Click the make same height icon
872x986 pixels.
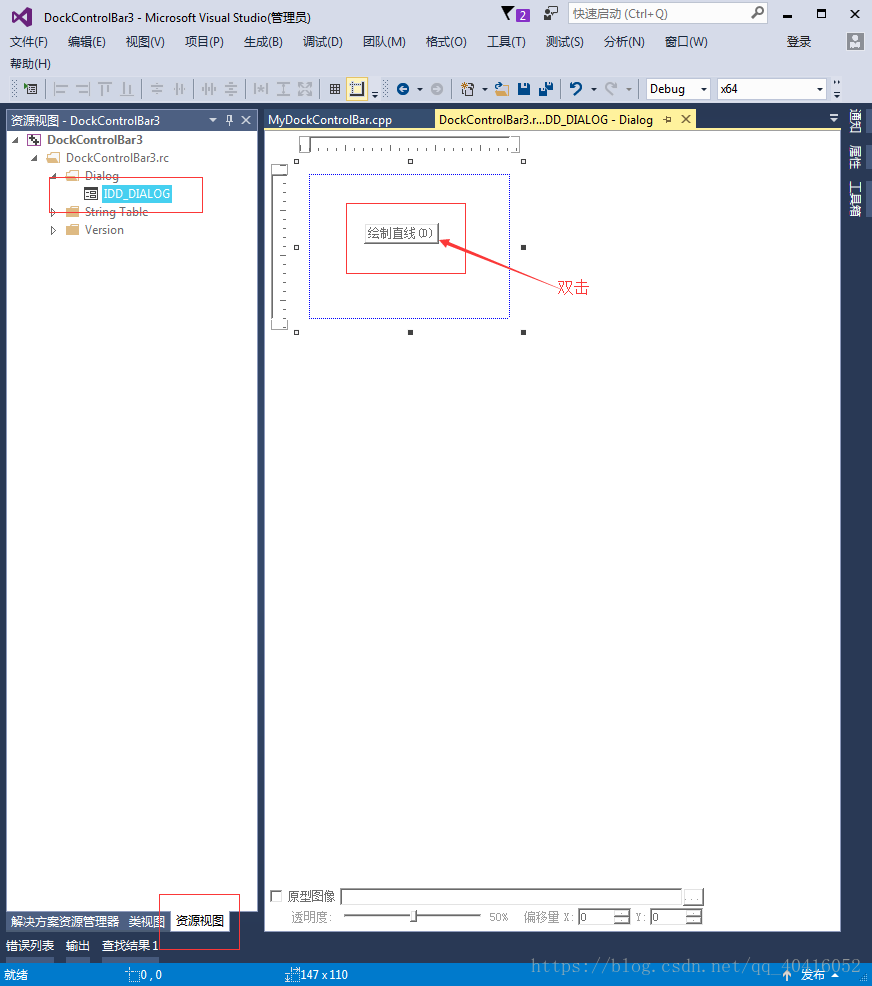(283, 89)
